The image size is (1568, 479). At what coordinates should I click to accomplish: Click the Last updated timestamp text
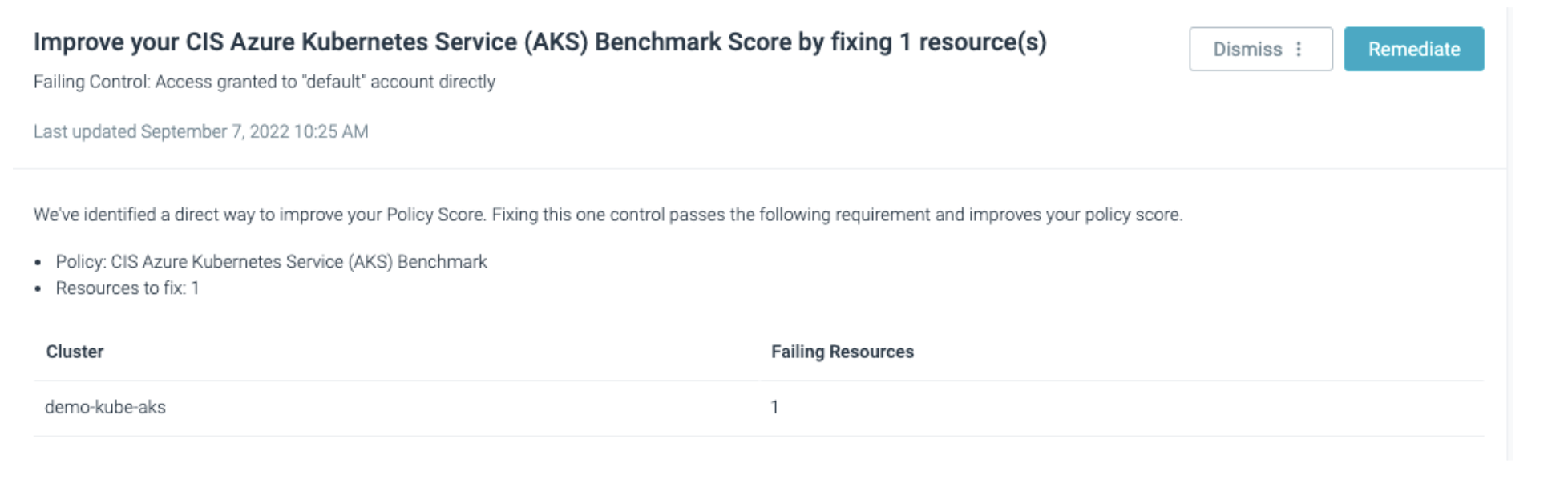200,131
